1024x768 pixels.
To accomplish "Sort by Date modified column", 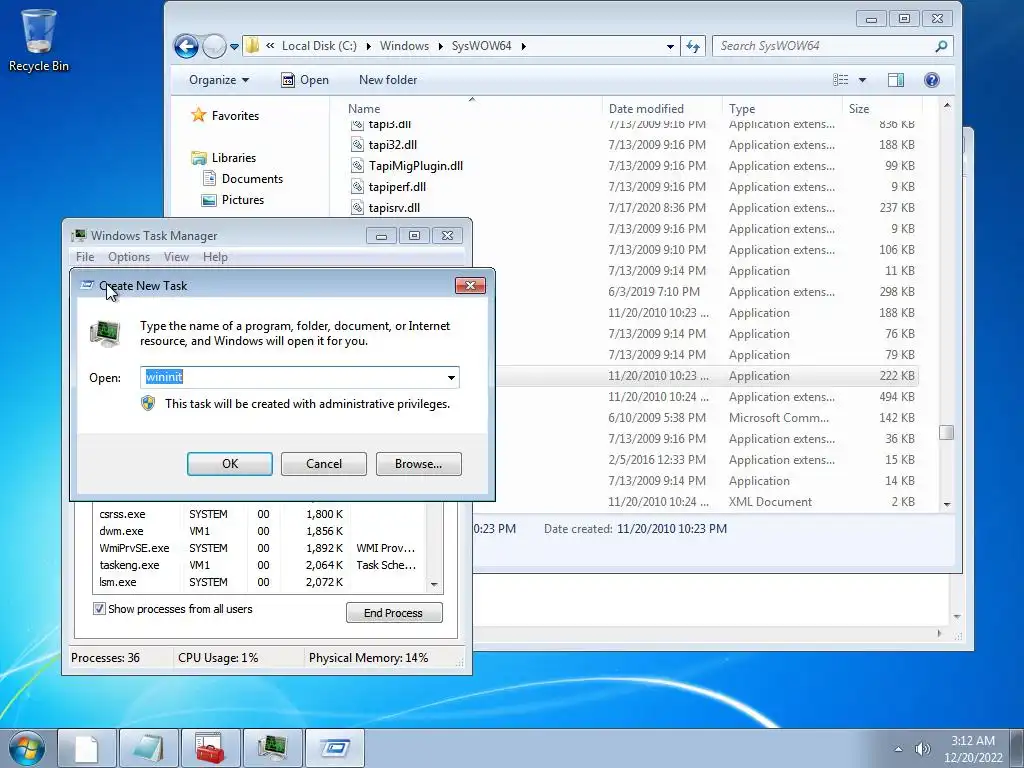I will [662, 108].
